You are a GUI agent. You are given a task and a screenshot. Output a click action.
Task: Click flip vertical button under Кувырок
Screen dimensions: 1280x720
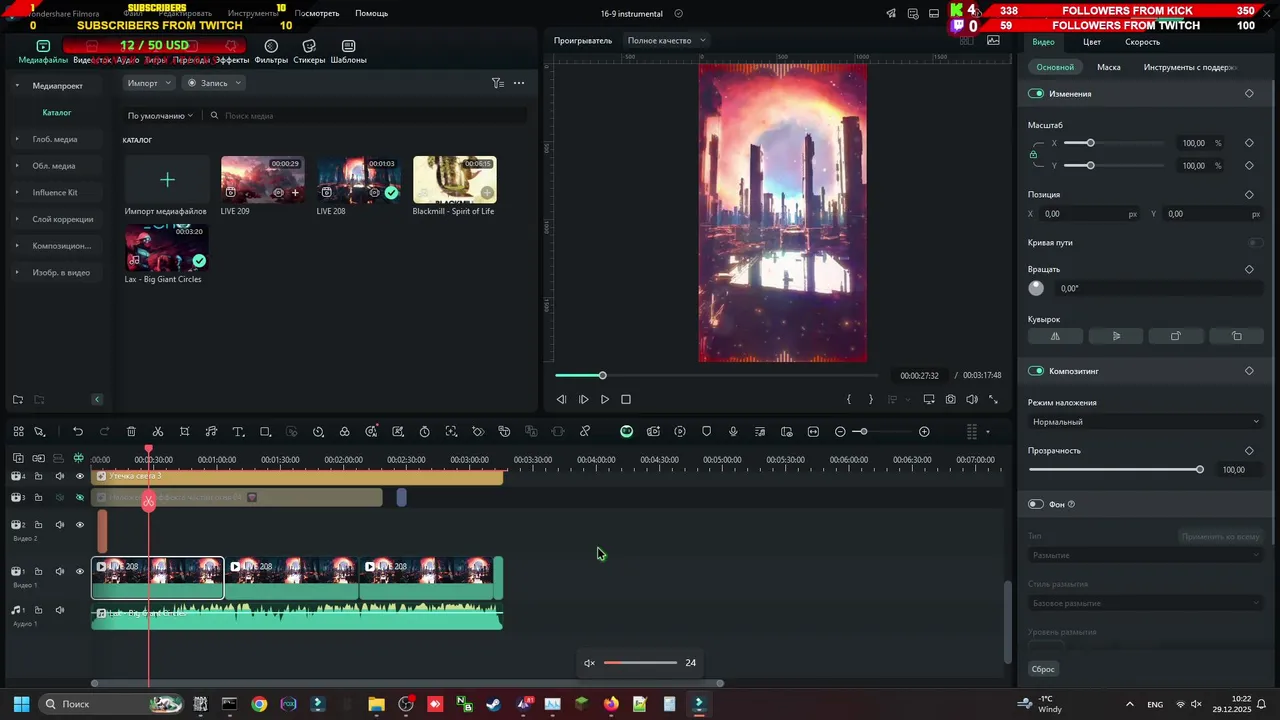pos(1116,336)
